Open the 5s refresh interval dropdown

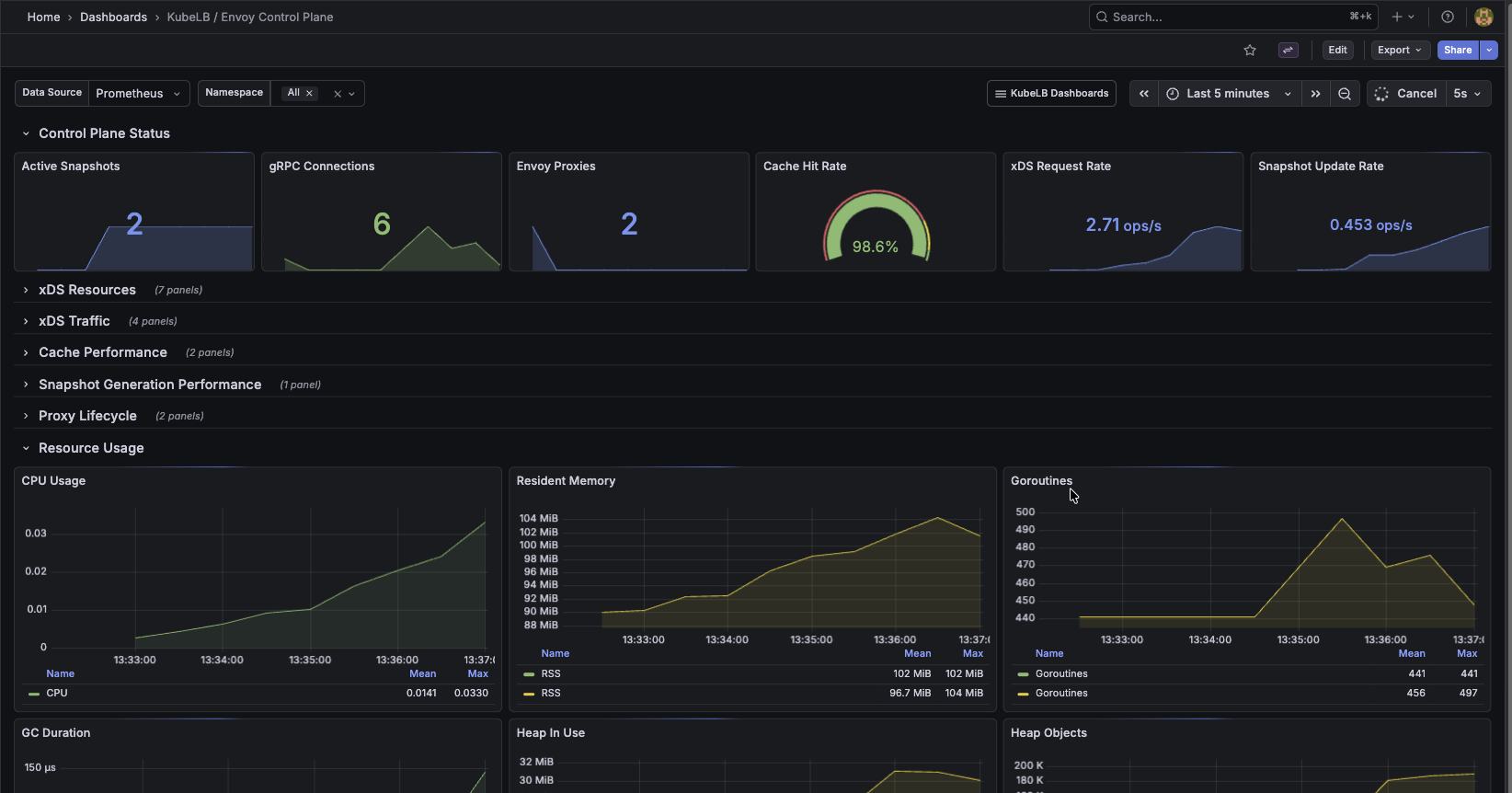[1468, 94]
